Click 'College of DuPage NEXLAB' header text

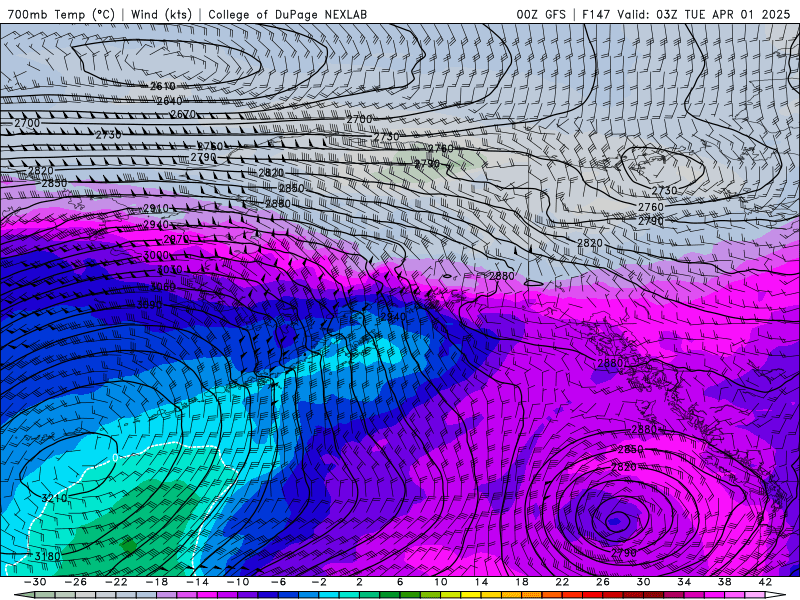[x=287, y=14]
